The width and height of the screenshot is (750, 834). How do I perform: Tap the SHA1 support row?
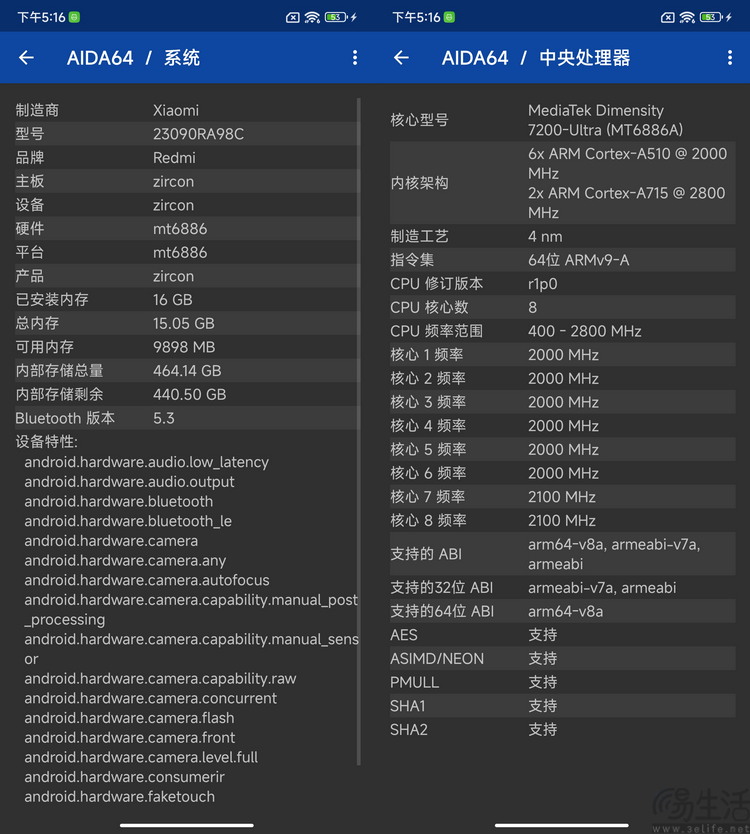(x=563, y=706)
